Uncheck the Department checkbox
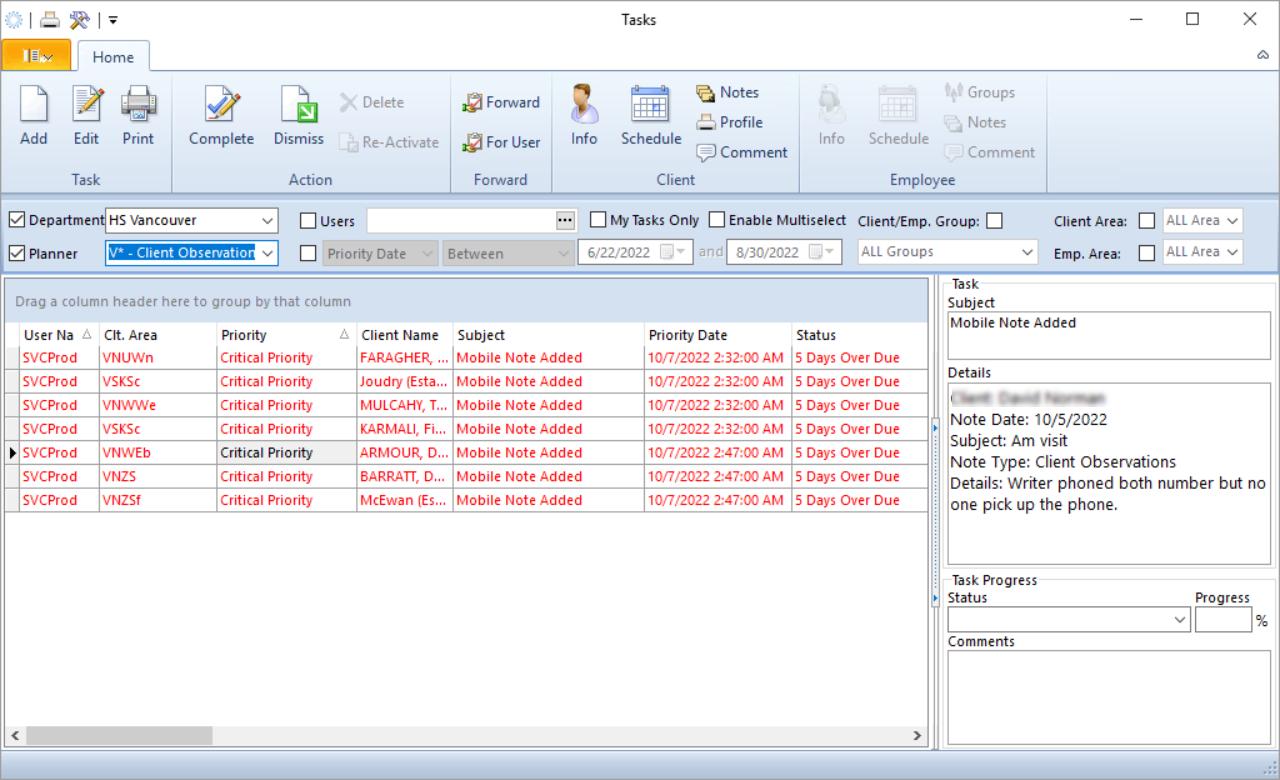The height and width of the screenshot is (780, 1280). (x=16, y=220)
